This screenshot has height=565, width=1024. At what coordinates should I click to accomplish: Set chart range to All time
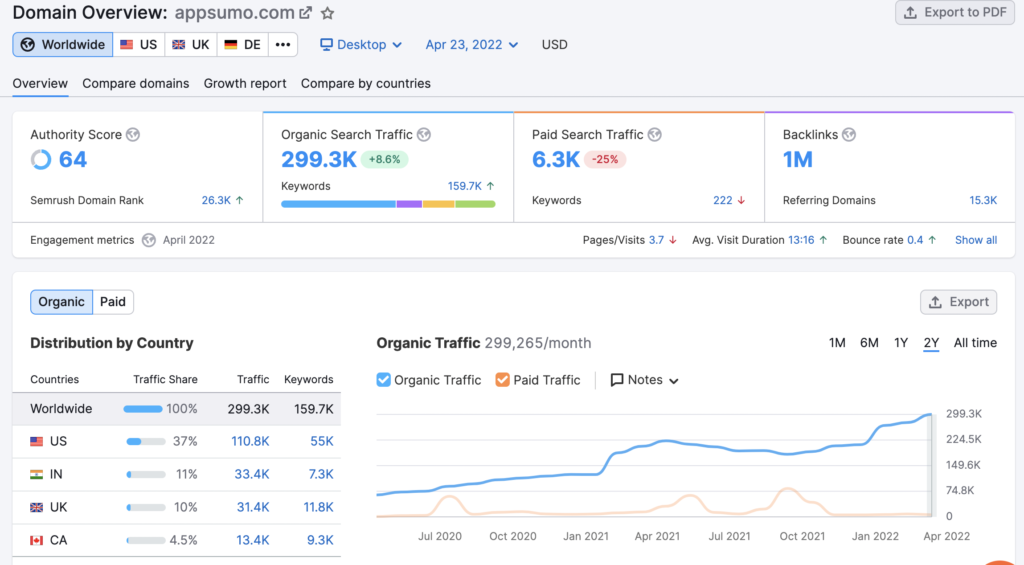975,343
